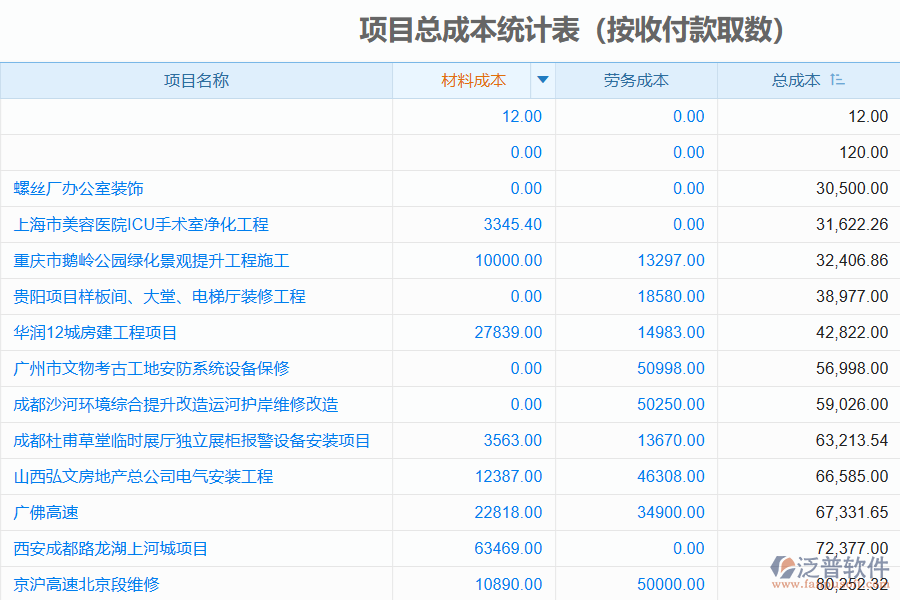Open 成都杜甫草堂临时展厅独立展柜报警设备安装项目
The height and width of the screenshot is (600, 900).
[x=191, y=440]
